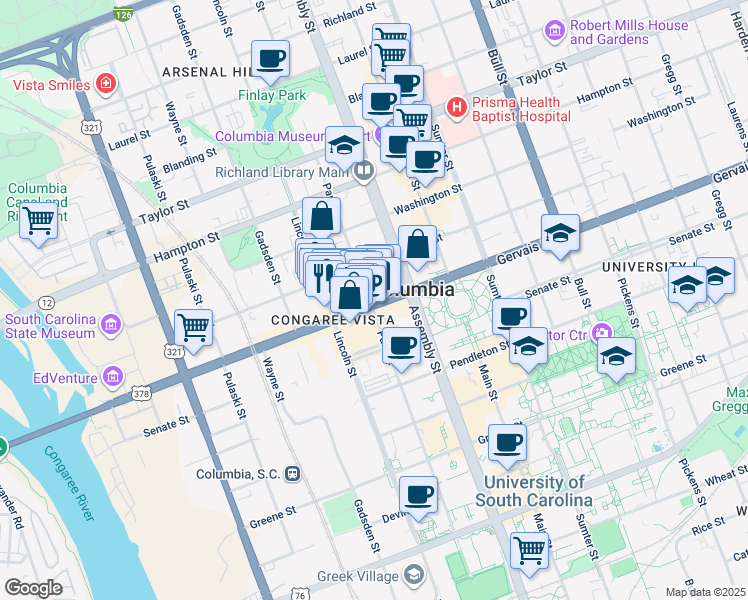Select the shopping cart marker near Columbia Canal
This screenshot has width=748, height=600.
(39, 219)
